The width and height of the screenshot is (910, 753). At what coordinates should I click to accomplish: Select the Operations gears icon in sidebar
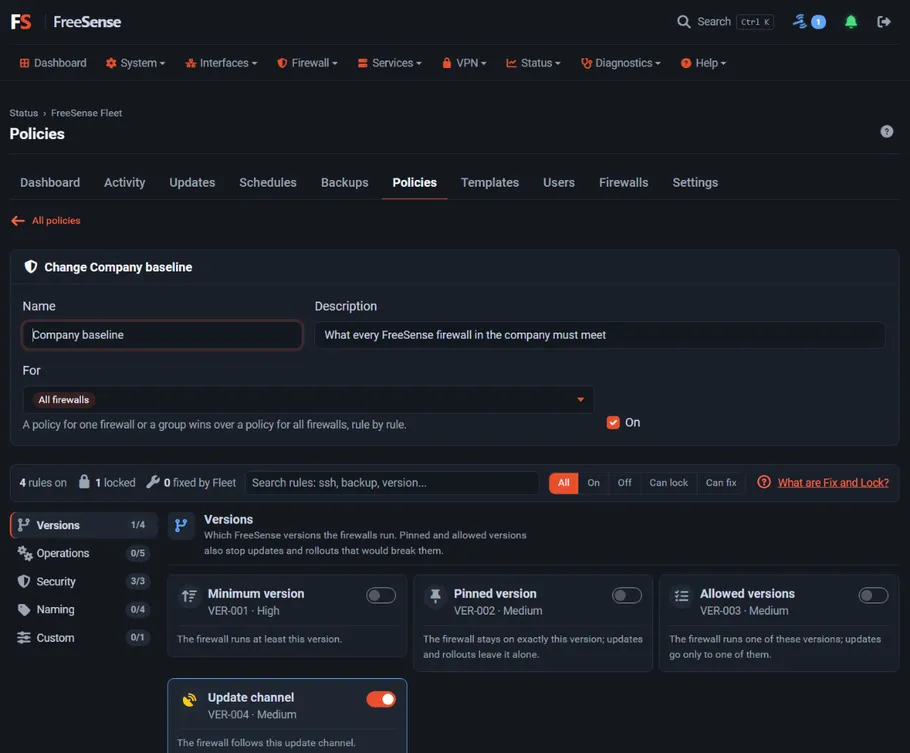pyautogui.click(x=24, y=553)
